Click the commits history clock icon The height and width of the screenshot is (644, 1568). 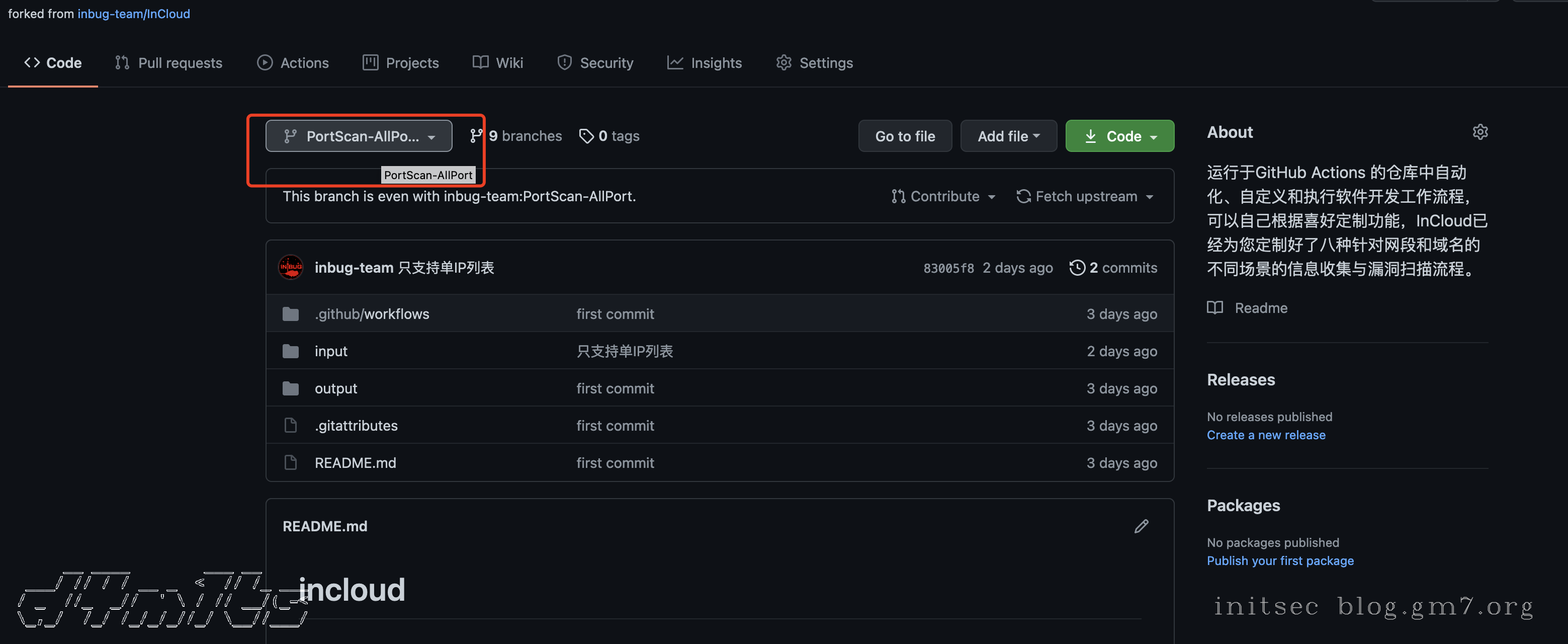point(1077,268)
